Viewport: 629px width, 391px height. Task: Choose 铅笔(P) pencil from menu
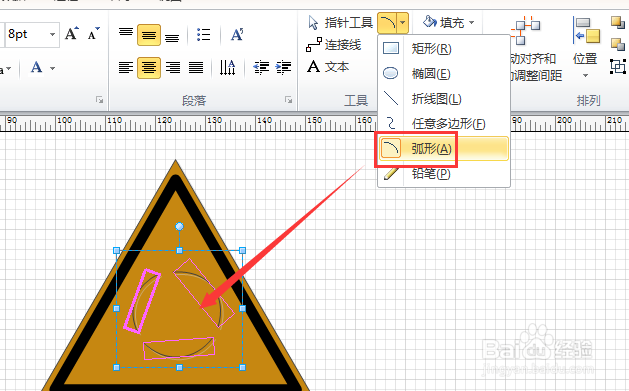(444, 174)
